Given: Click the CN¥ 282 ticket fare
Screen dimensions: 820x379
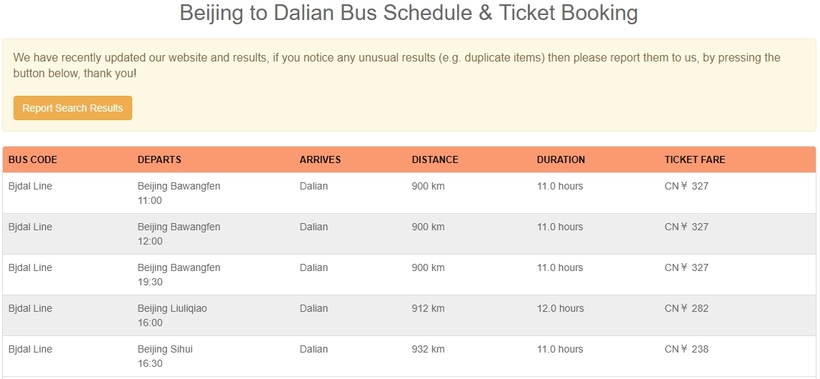Looking at the screenshot, I should pos(686,308).
